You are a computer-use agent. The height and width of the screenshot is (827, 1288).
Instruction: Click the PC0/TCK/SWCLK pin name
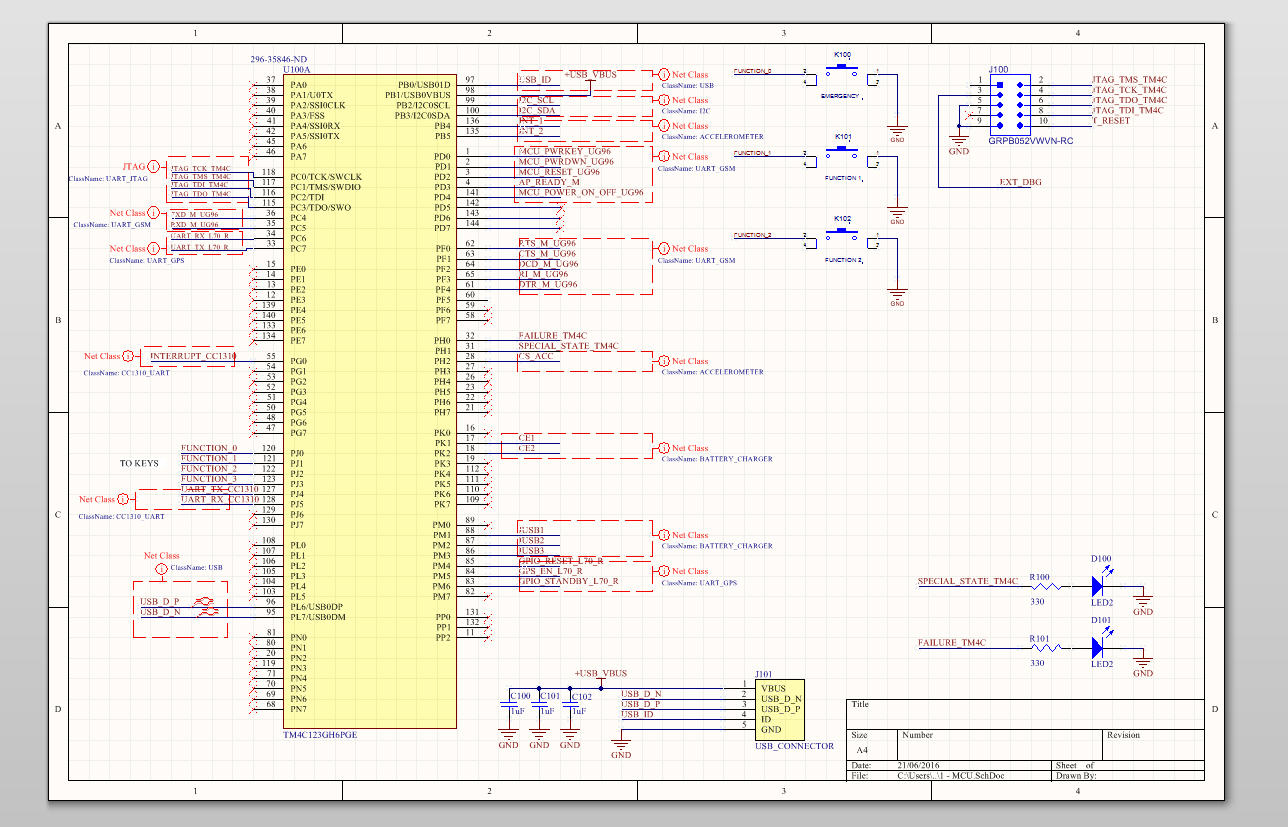pos(324,177)
